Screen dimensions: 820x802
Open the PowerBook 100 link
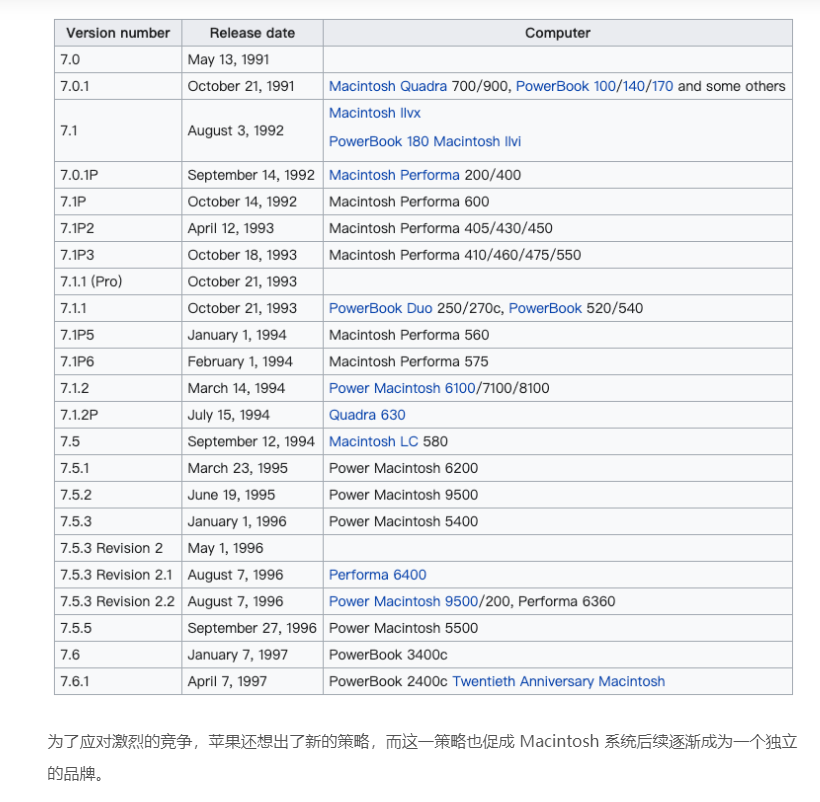point(565,86)
